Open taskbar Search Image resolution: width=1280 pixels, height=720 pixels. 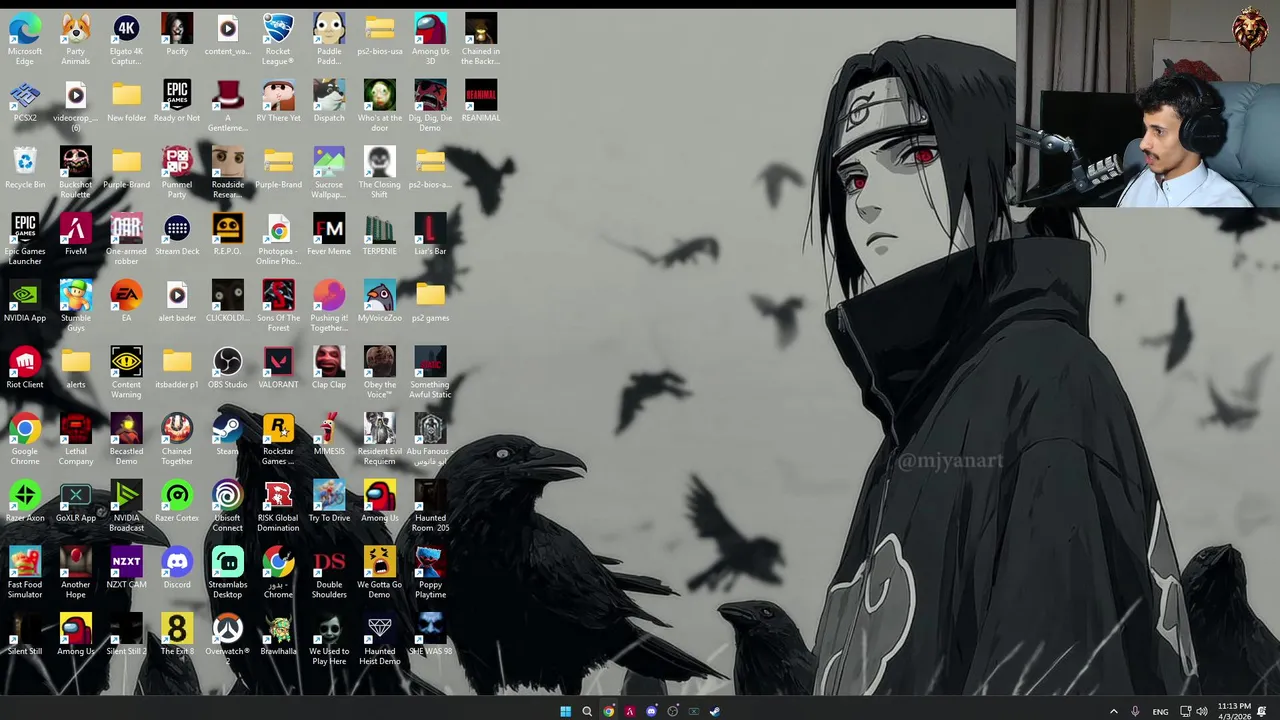pyautogui.click(x=587, y=711)
